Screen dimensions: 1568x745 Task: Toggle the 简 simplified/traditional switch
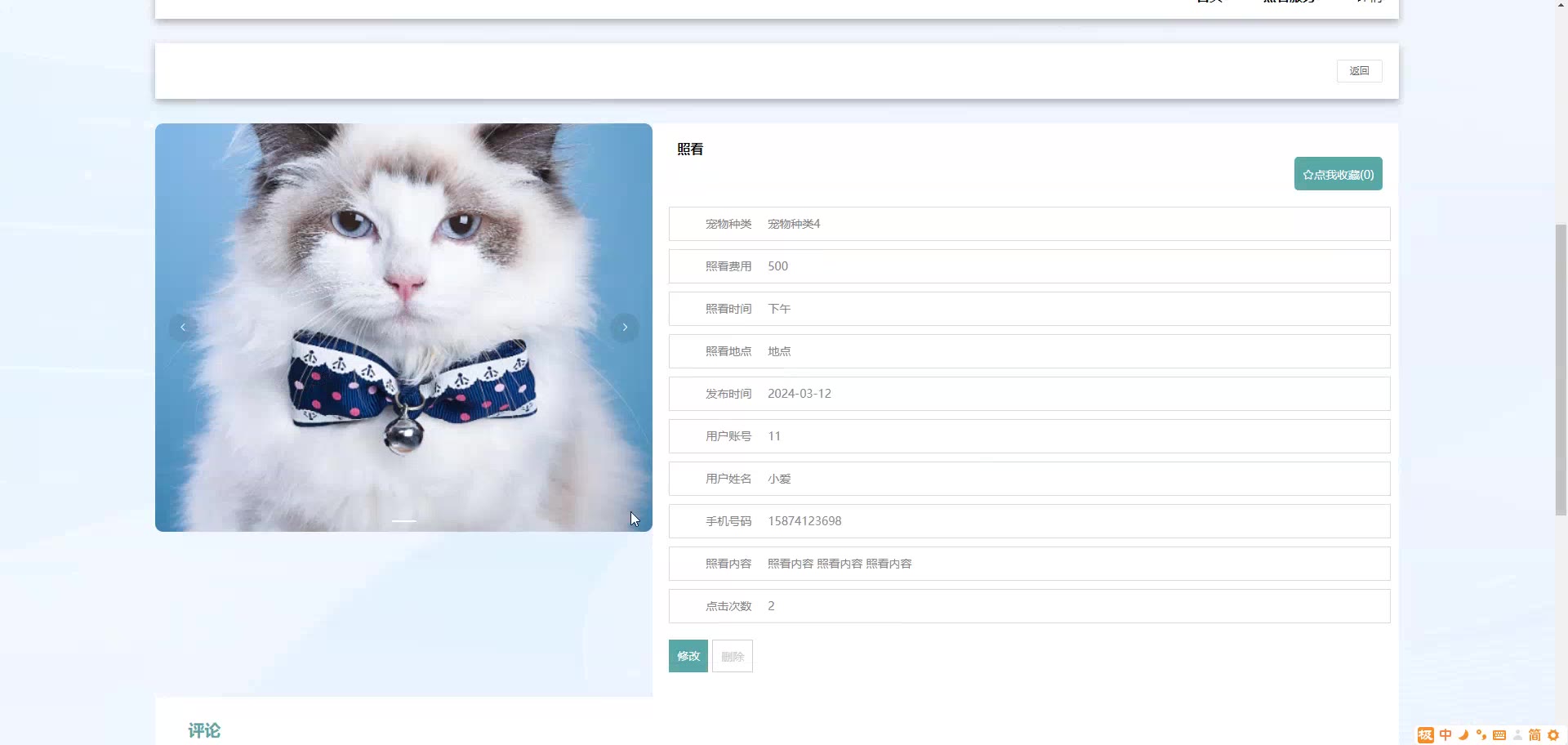pos(1535,735)
